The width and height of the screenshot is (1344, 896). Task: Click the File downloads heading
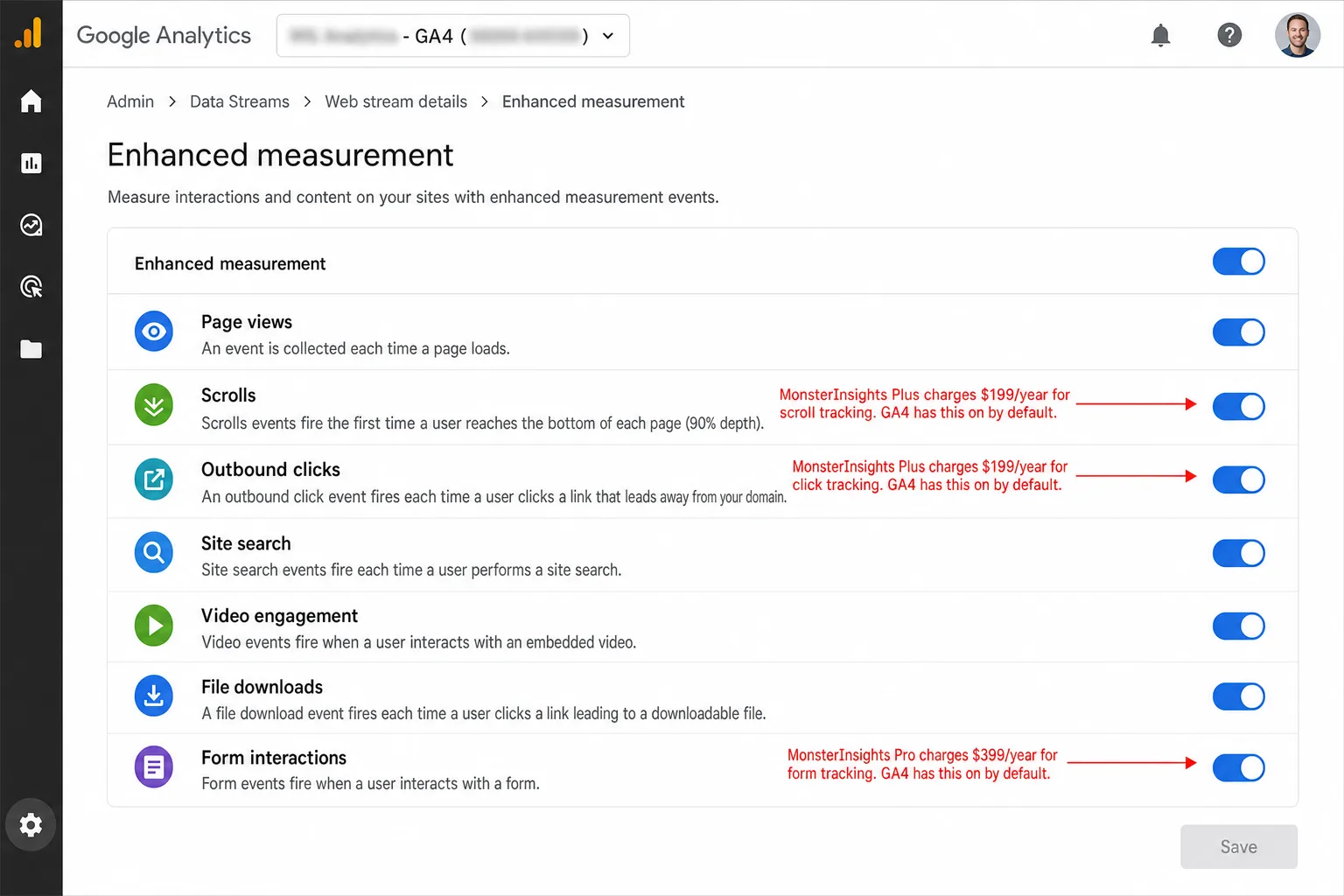(x=262, y=687)
